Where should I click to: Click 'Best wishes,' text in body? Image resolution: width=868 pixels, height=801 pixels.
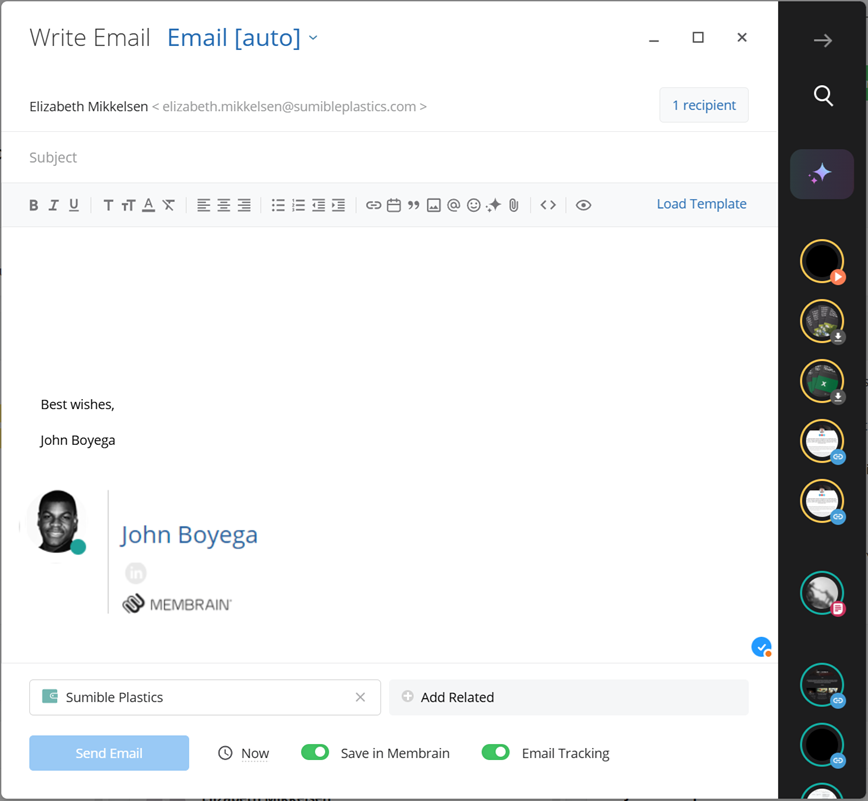[78, 405]
